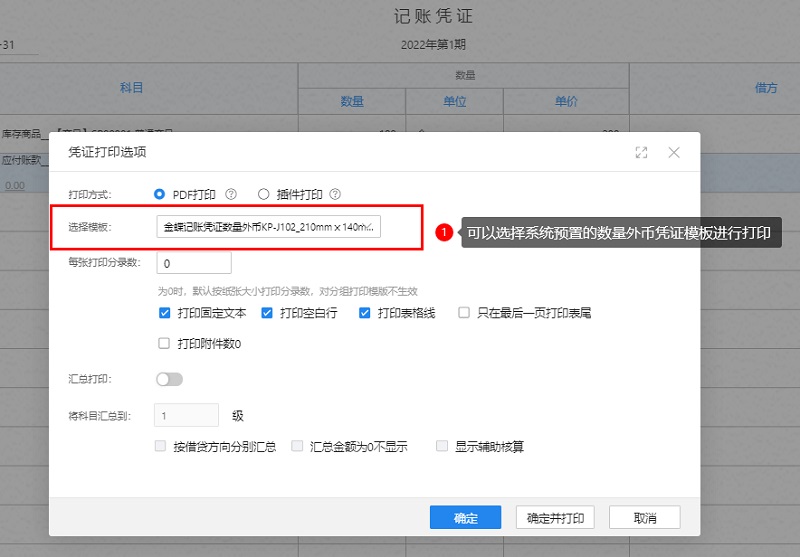Close the 凭证打印选项 dialog
800x557 pixels.
[x=674, y=153]
